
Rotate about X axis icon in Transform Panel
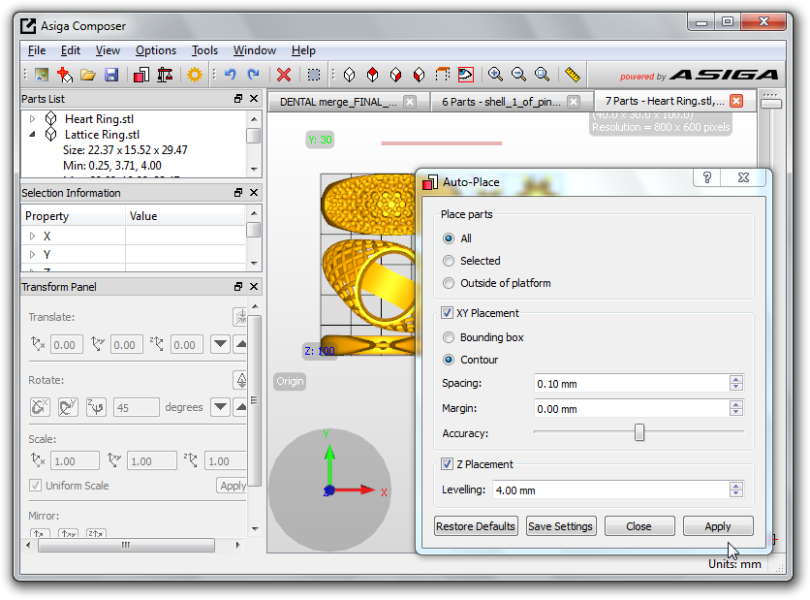coord(40,407)
